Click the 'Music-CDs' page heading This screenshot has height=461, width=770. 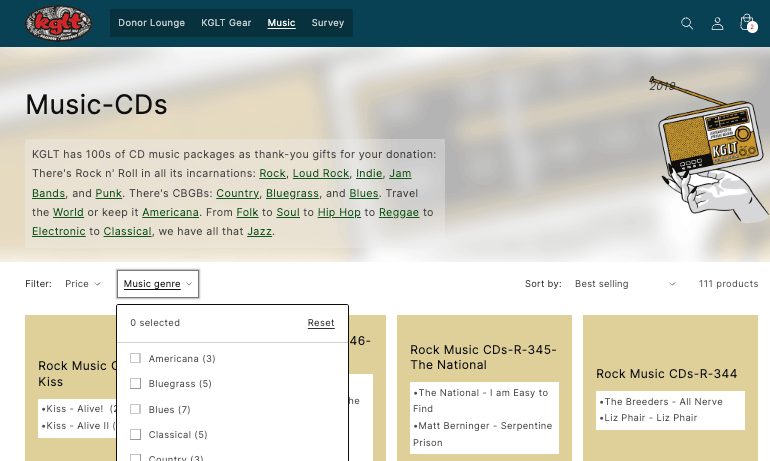(x=96, y=105)
